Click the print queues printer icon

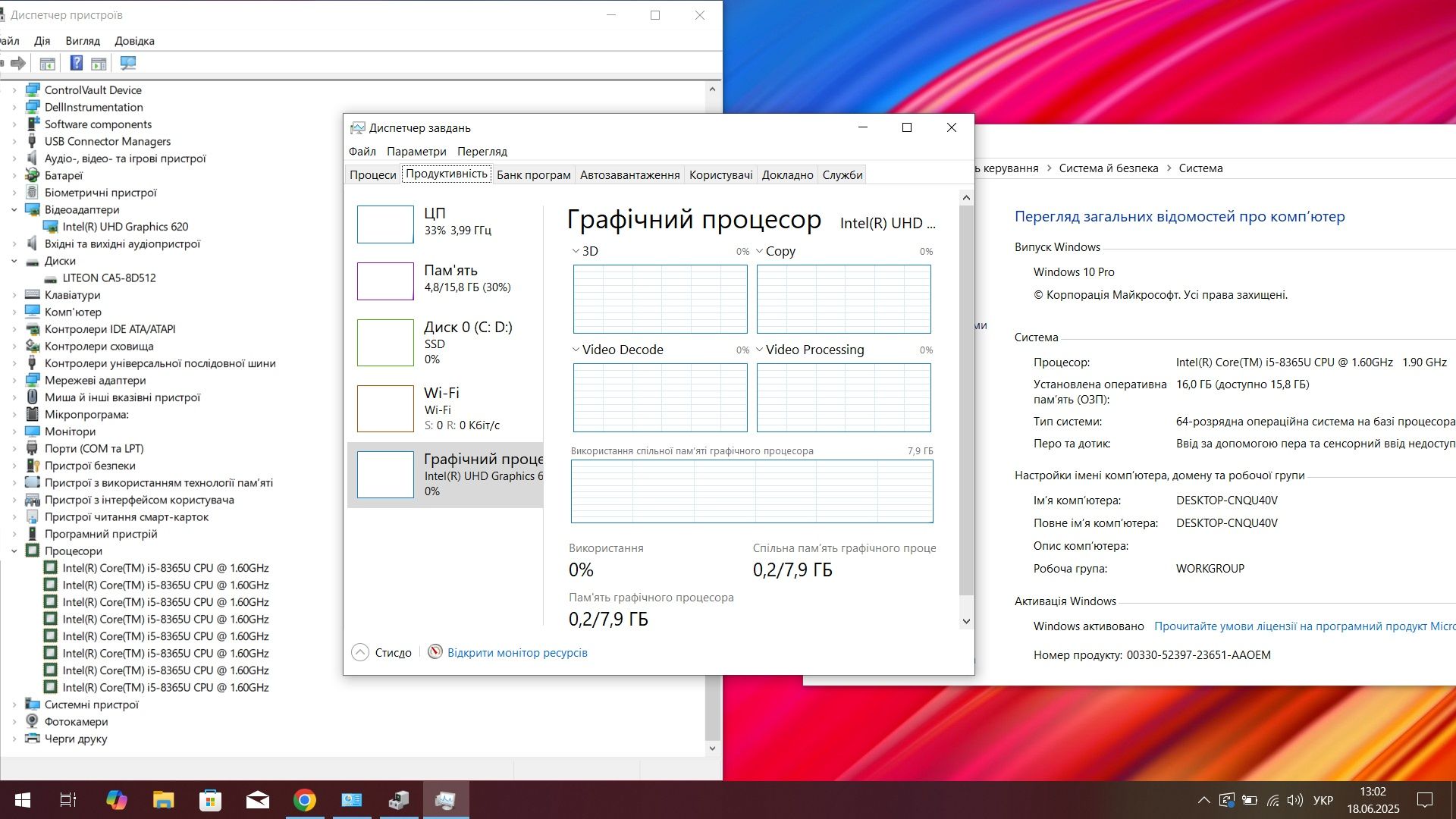[x=32, y=739]
